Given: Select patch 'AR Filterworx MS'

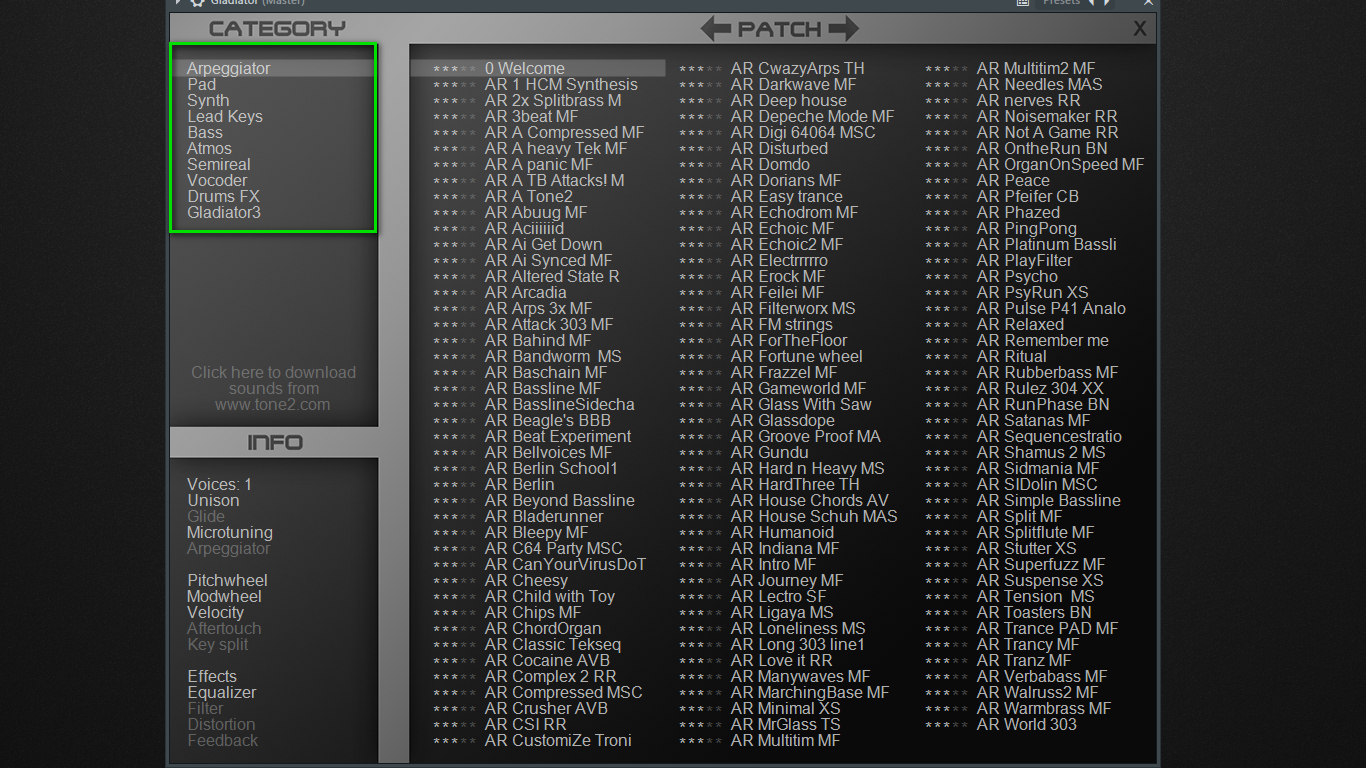Looking at the screenshot, I should coord(793,309).
